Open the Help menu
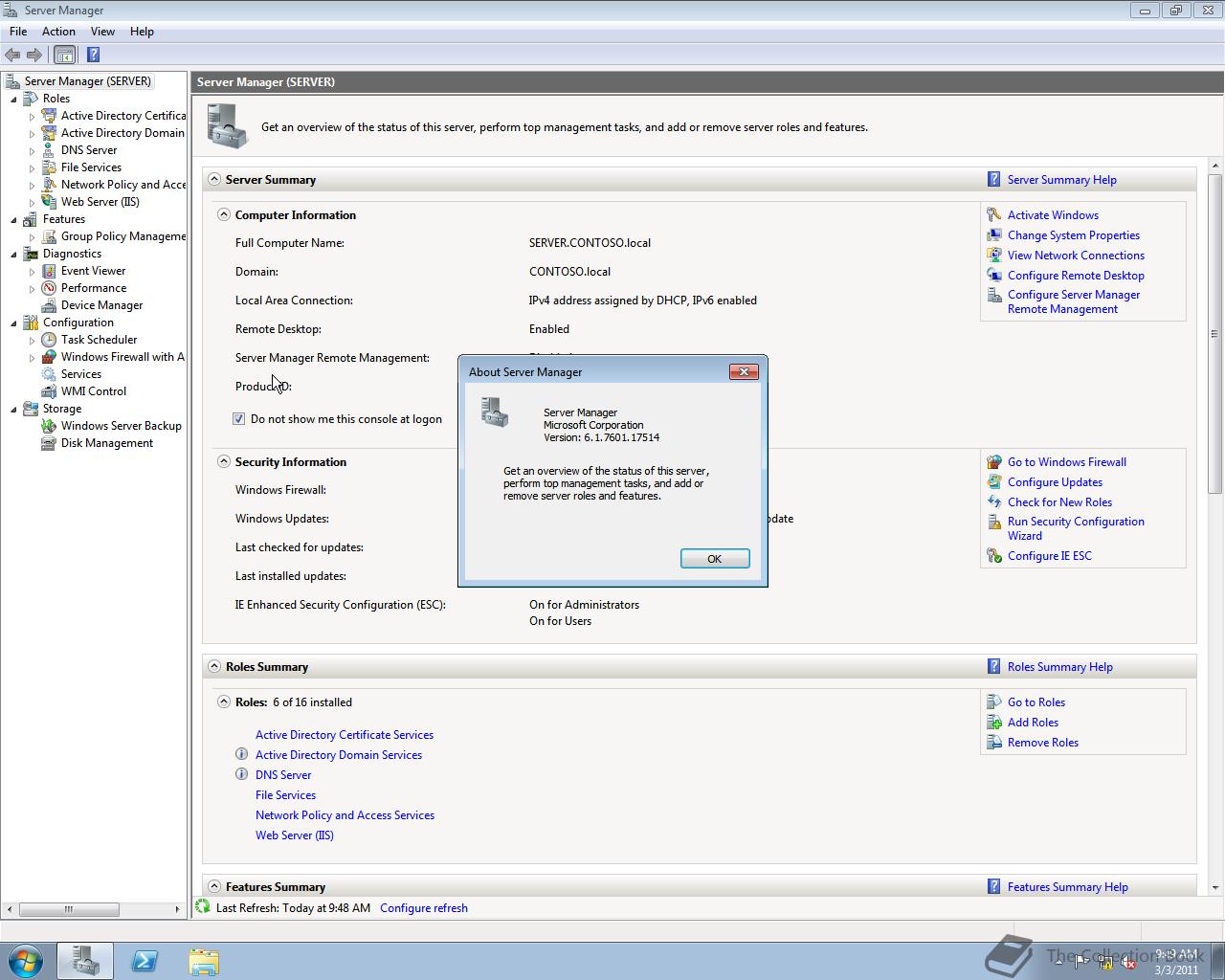Image resolution: width=1225 pixels, height=980 pixels. pos(142,32)
